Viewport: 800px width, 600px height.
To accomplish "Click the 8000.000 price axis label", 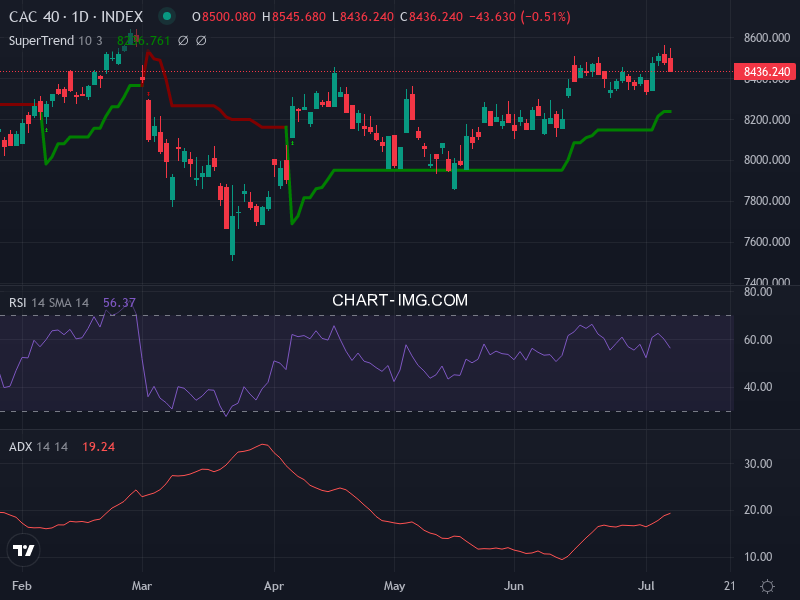I will click(x=767, y=160).
